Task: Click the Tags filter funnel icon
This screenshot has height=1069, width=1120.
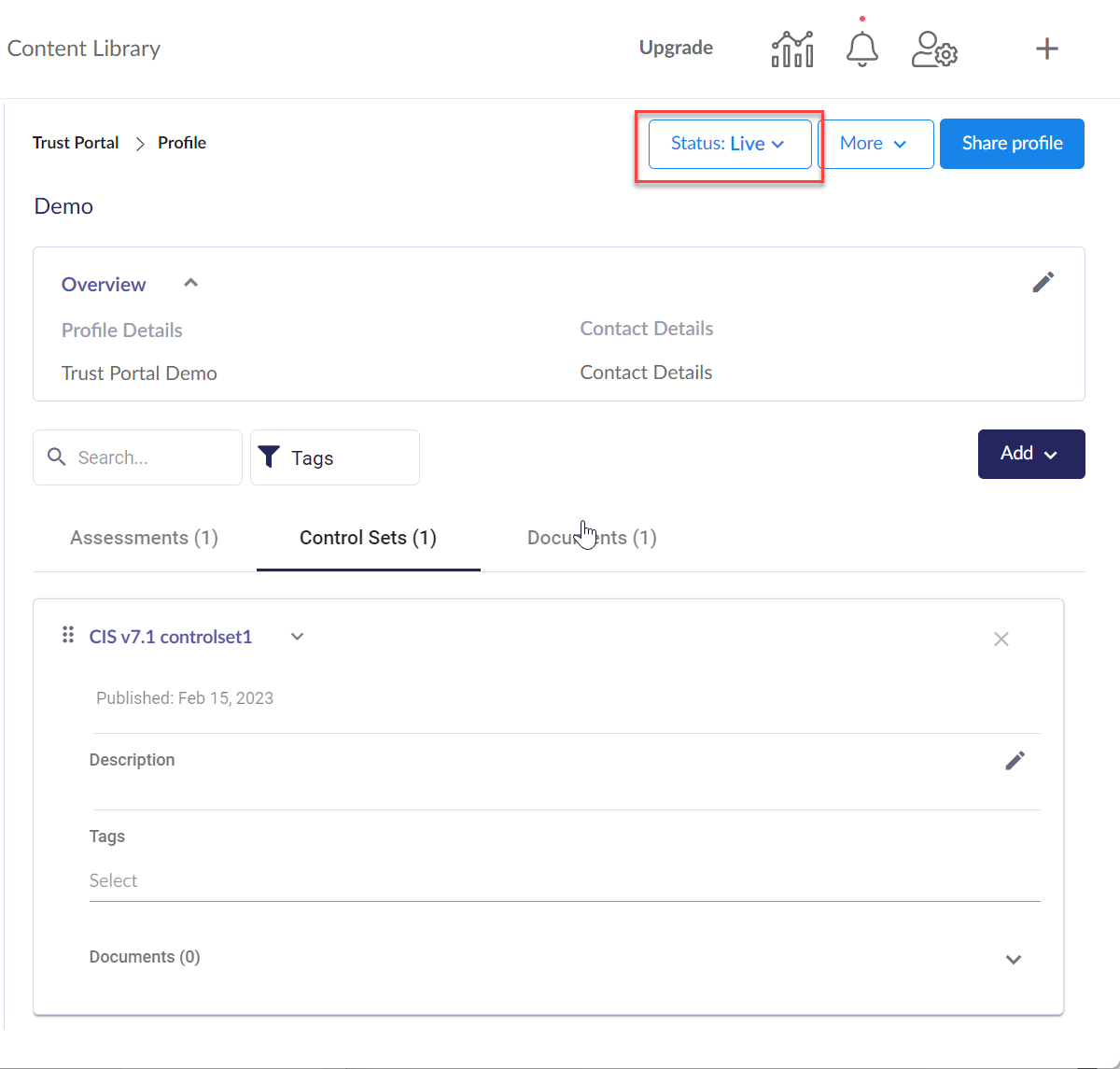Action: click(269, 457)
